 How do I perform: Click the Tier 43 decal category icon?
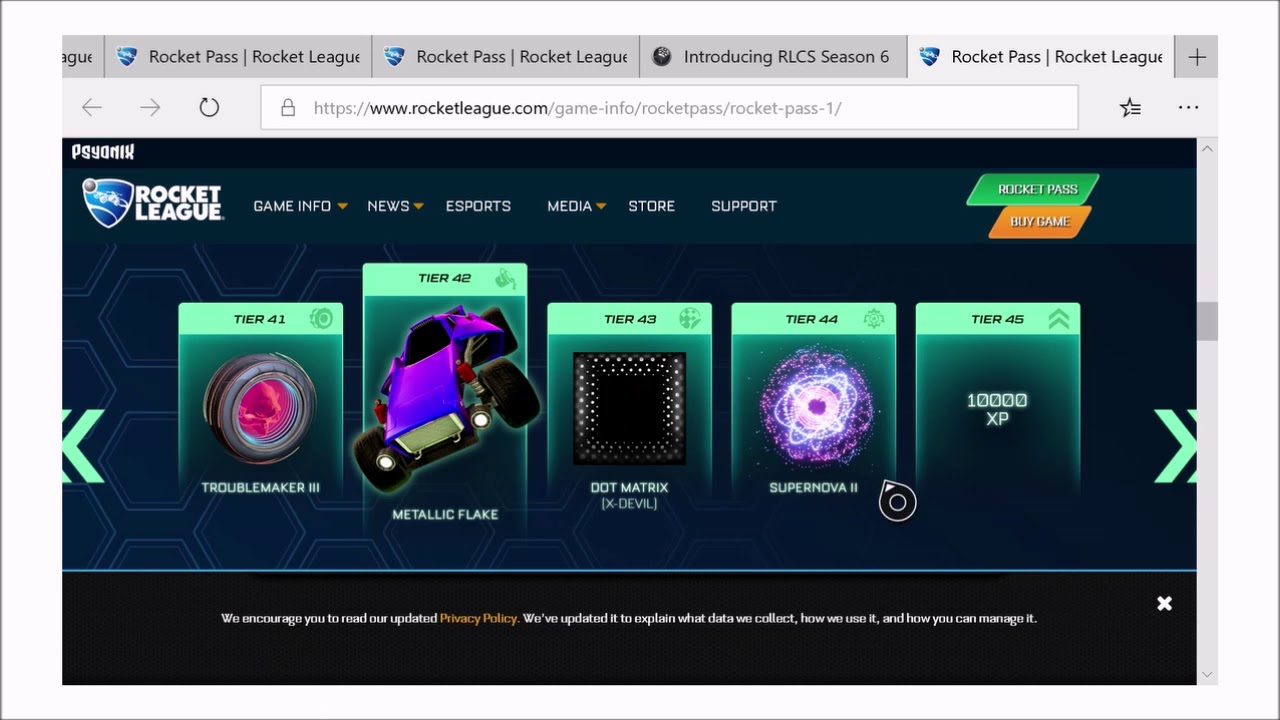(x=689, y=319)
